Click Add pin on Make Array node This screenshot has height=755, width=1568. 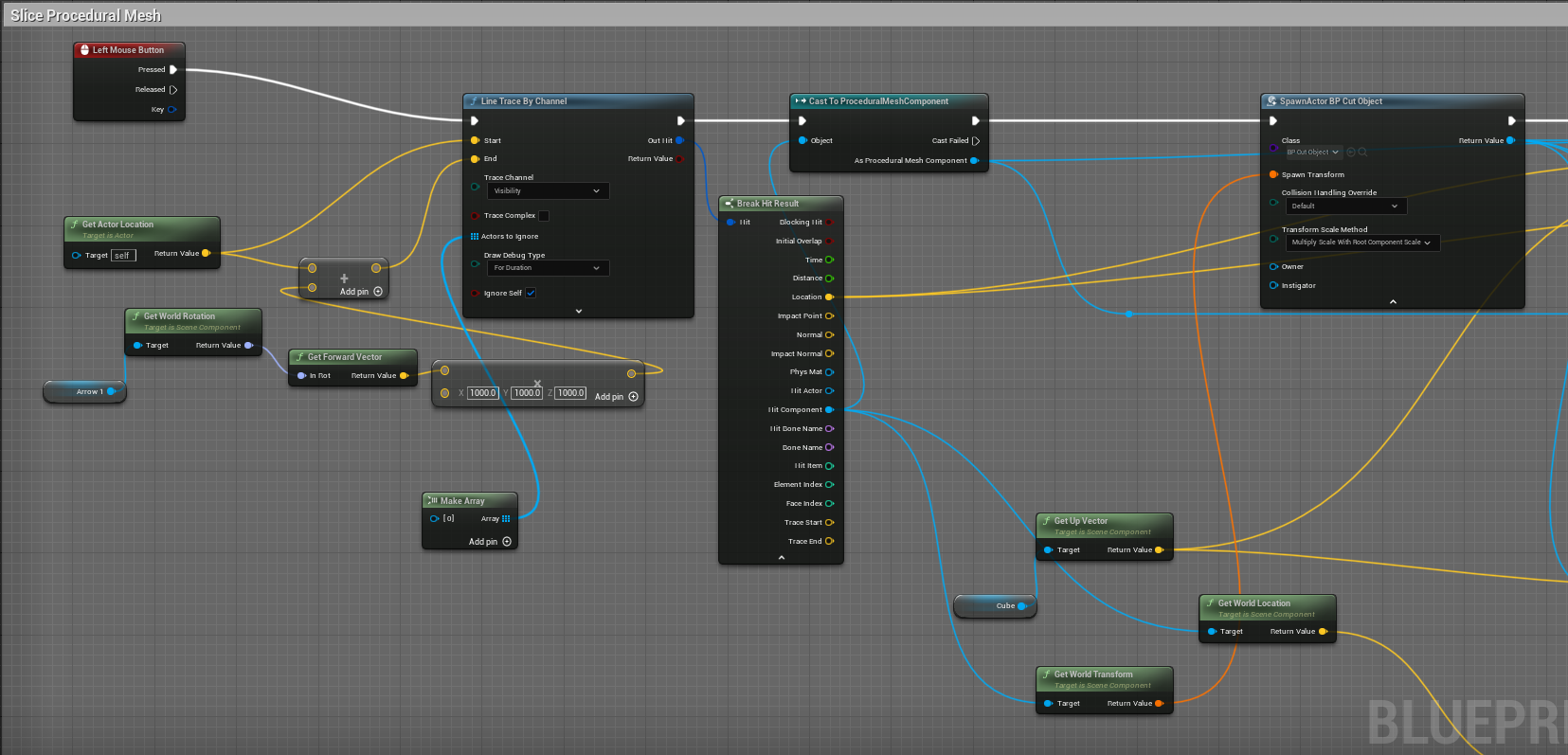[x=490, y=542]
